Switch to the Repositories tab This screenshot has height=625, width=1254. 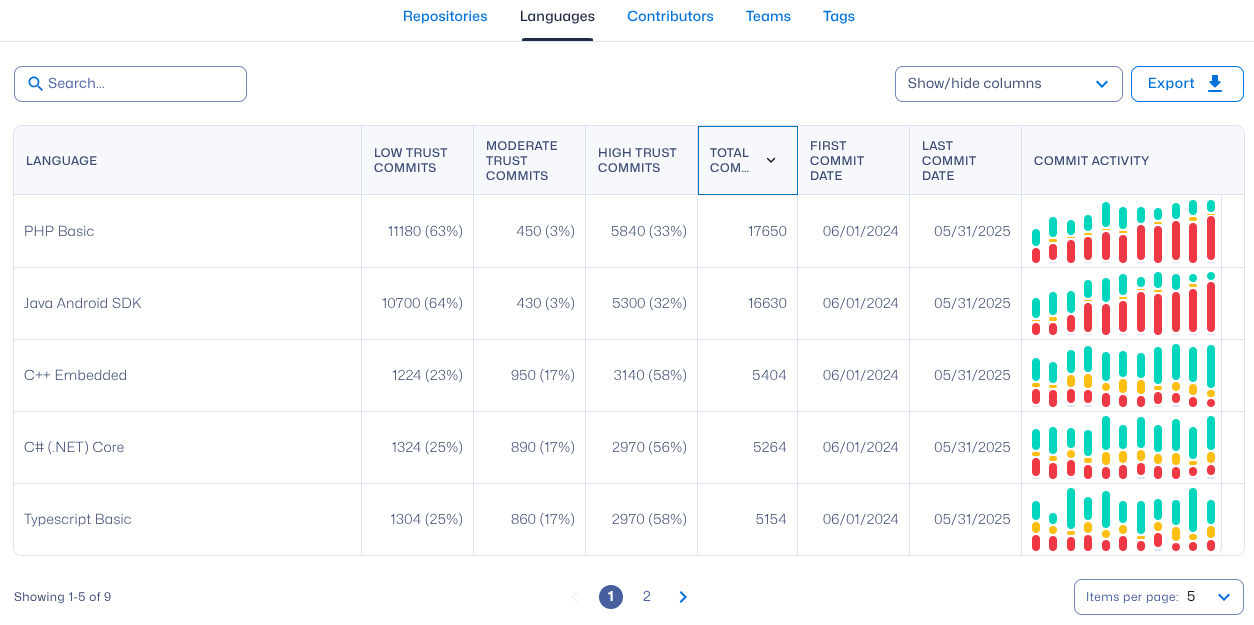pyautogui.click(x=445, y=17)
